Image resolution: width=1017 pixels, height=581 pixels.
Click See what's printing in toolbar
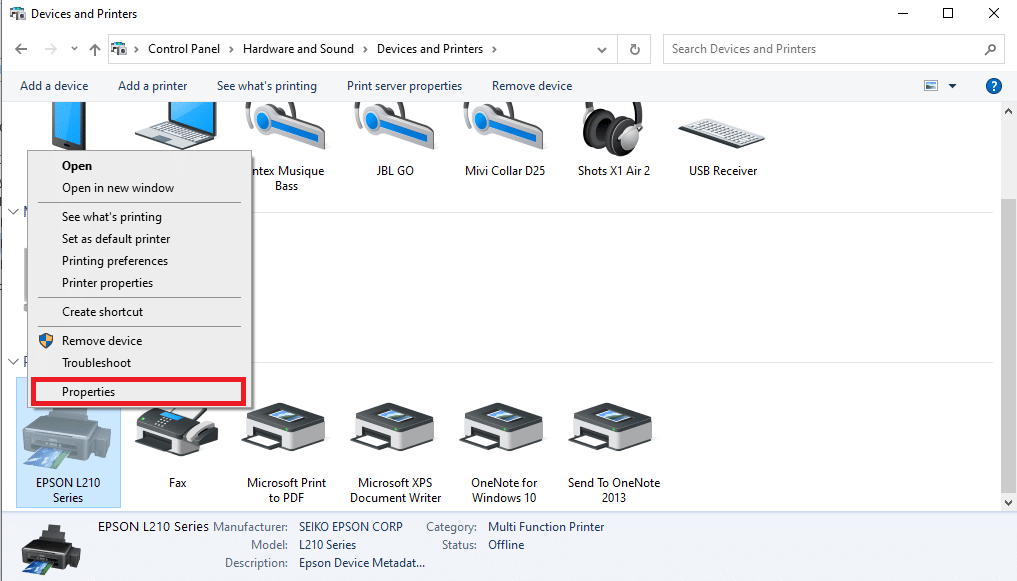(x=267, y=86)
